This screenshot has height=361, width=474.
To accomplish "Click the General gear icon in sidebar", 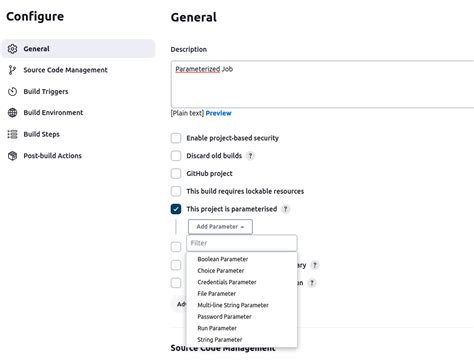I will 12,49.
